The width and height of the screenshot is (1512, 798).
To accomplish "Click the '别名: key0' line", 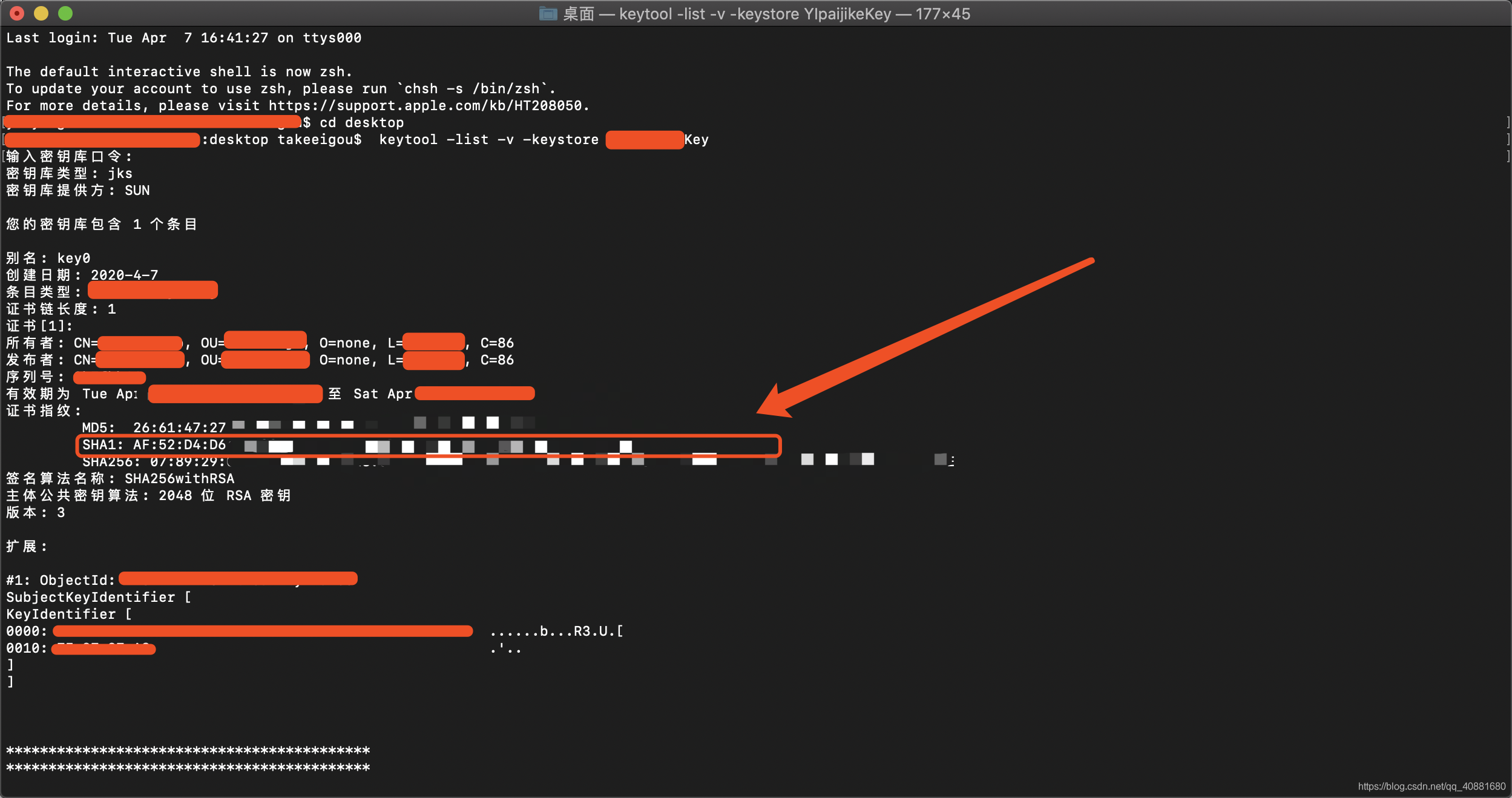I will (48, 258).
